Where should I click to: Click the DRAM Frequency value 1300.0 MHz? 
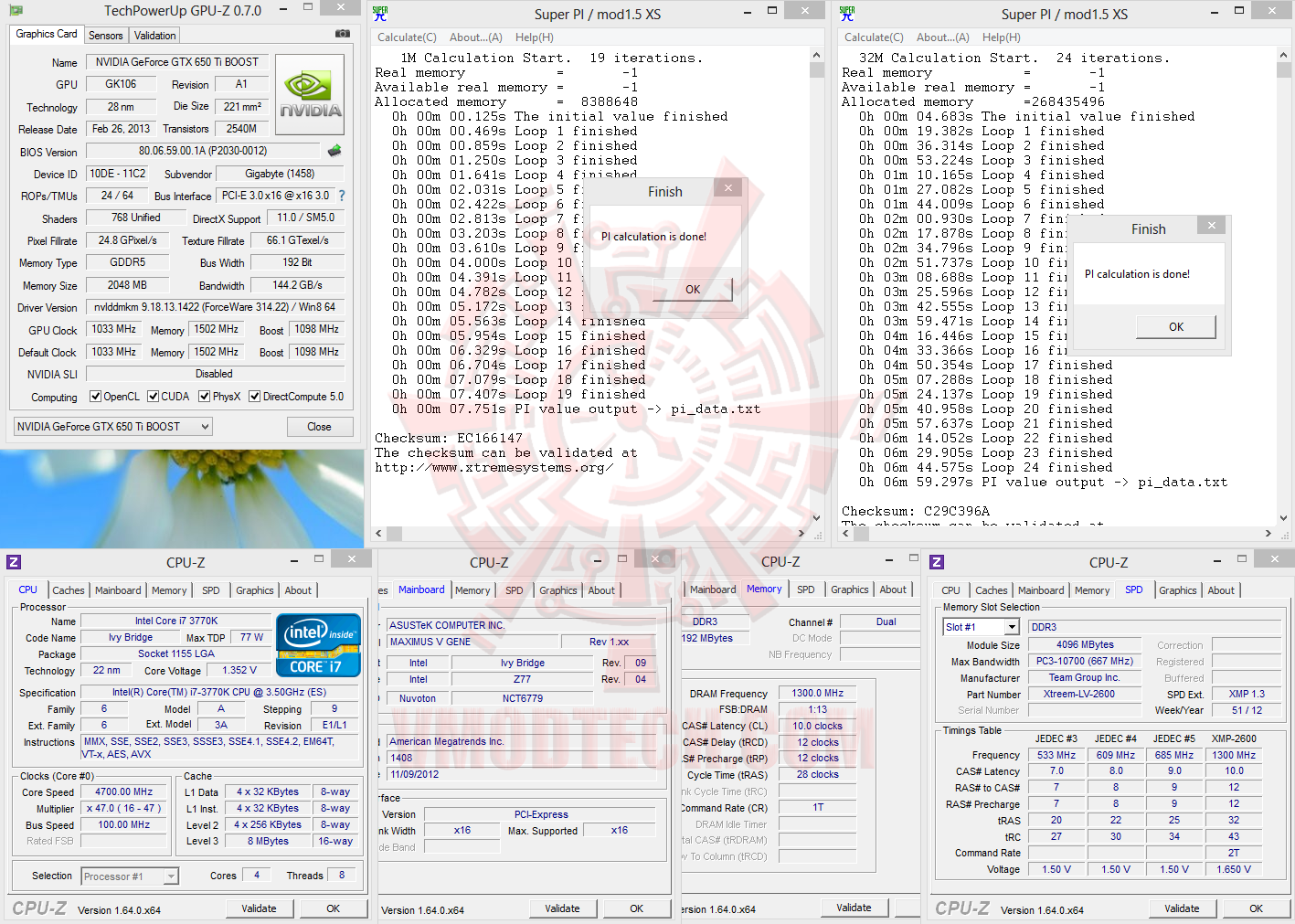pyautogui.click(x=818, y=694)
